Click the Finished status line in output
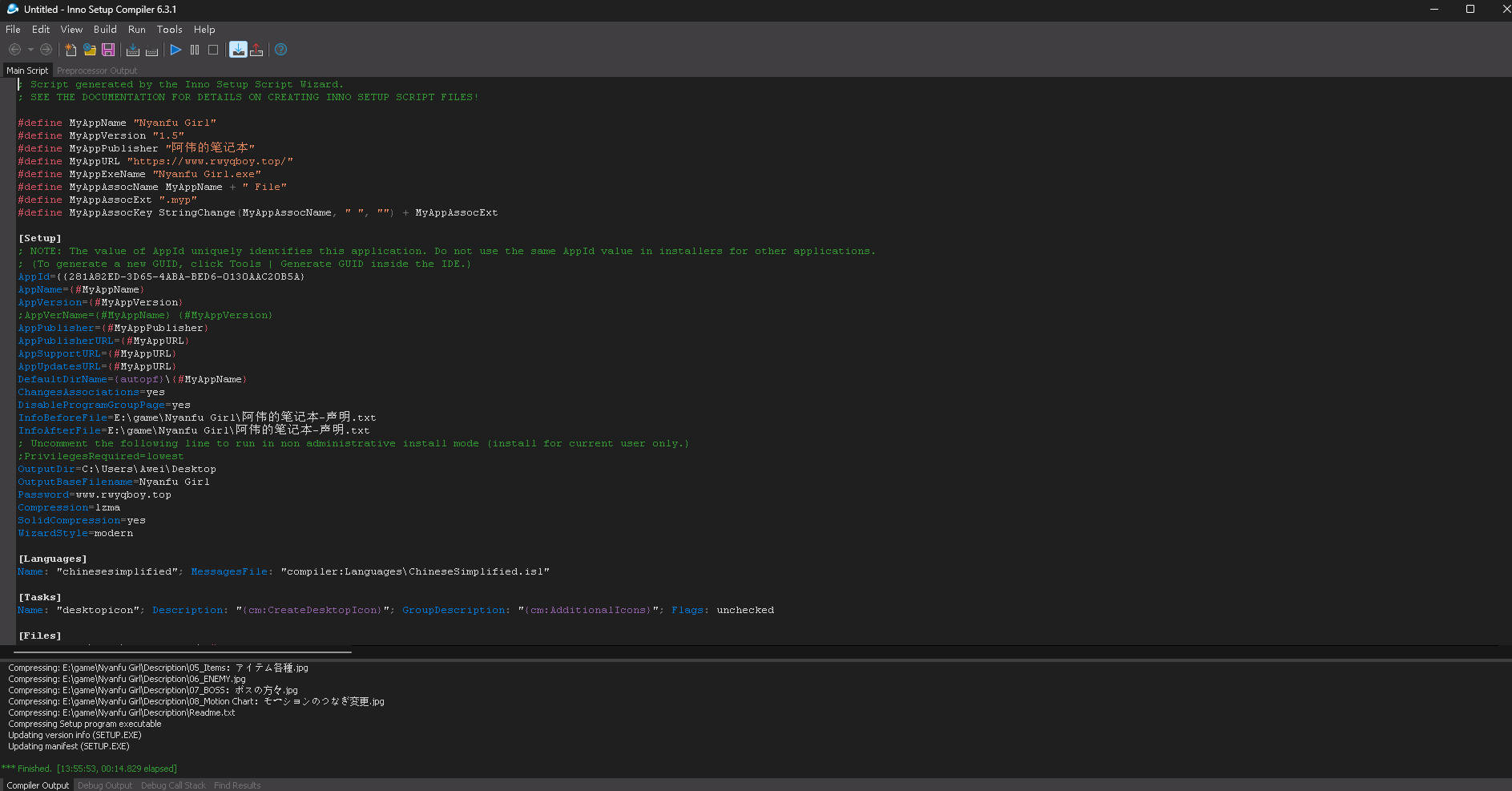1512x791 pixels. click(x=89, y=769)
